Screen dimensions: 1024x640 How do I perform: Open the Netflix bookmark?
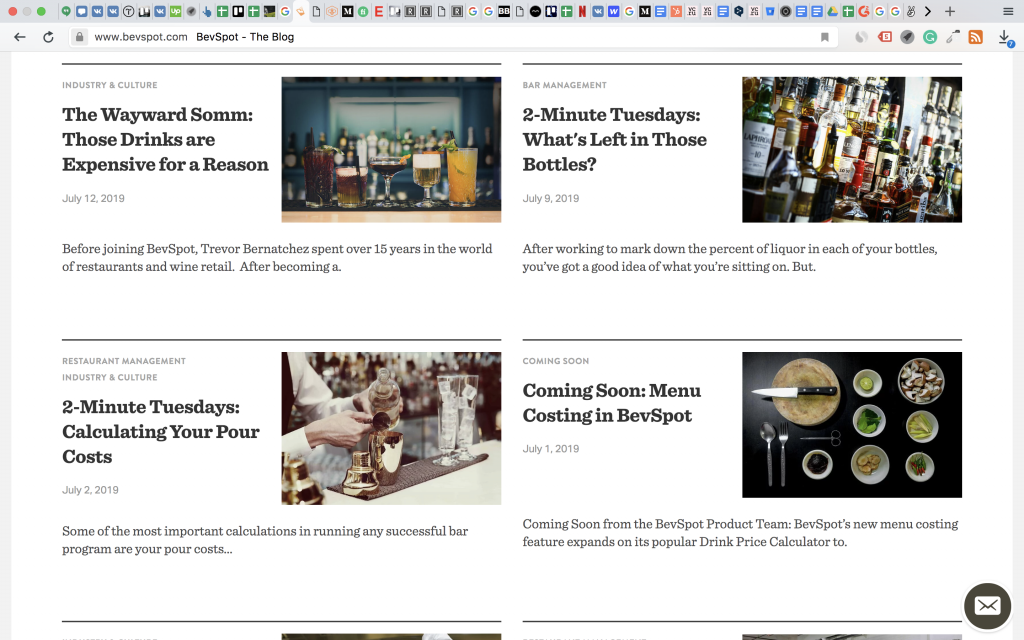coord(581,10)
